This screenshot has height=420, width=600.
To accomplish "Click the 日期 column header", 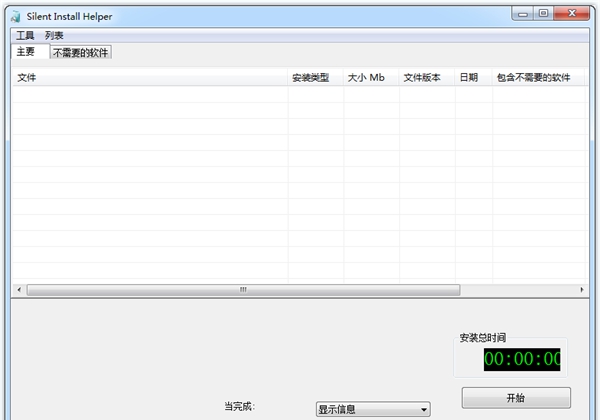I will click(473, 78).
